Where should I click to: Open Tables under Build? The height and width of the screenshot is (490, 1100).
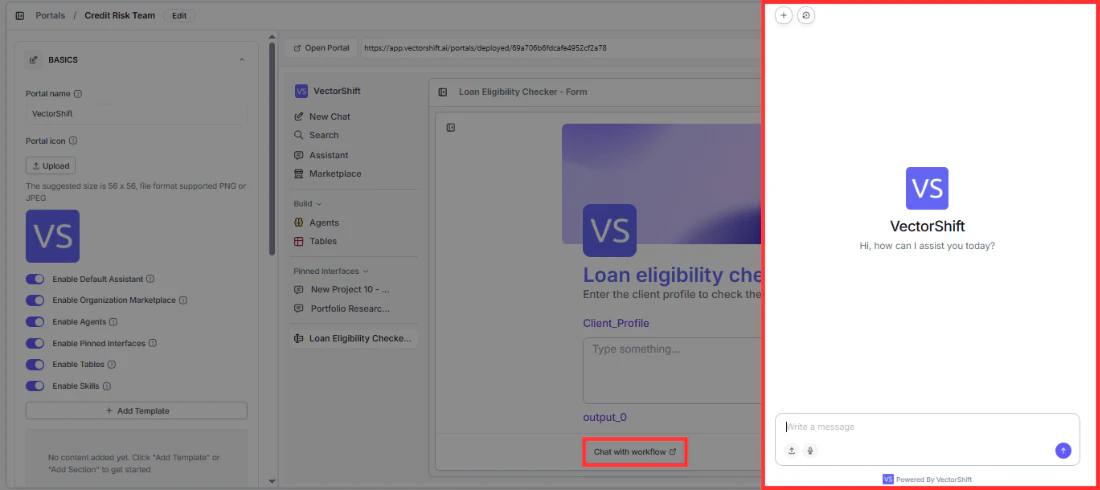[316, 241]
